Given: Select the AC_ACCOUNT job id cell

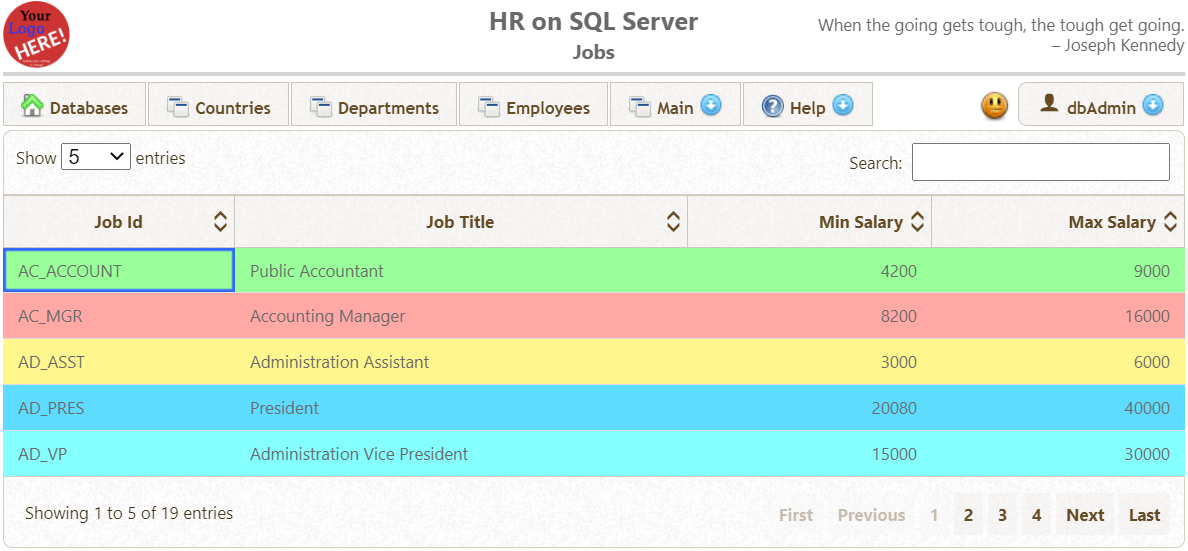Looking at the screenshot, I should [x=119, y=271].
